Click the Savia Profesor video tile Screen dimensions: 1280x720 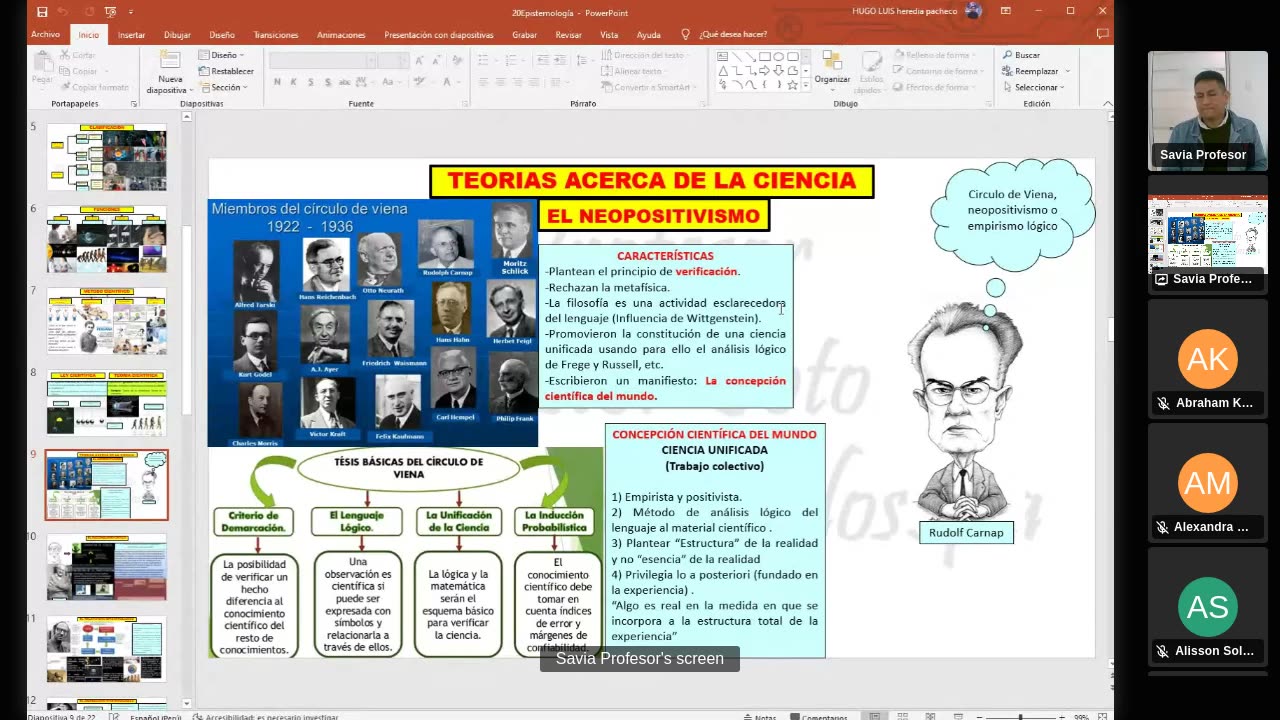[1207, 111]
